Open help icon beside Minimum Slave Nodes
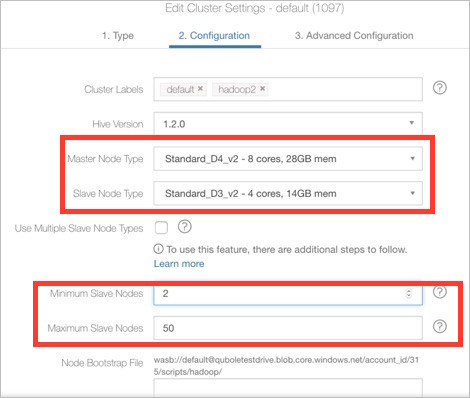 point(440,292)
